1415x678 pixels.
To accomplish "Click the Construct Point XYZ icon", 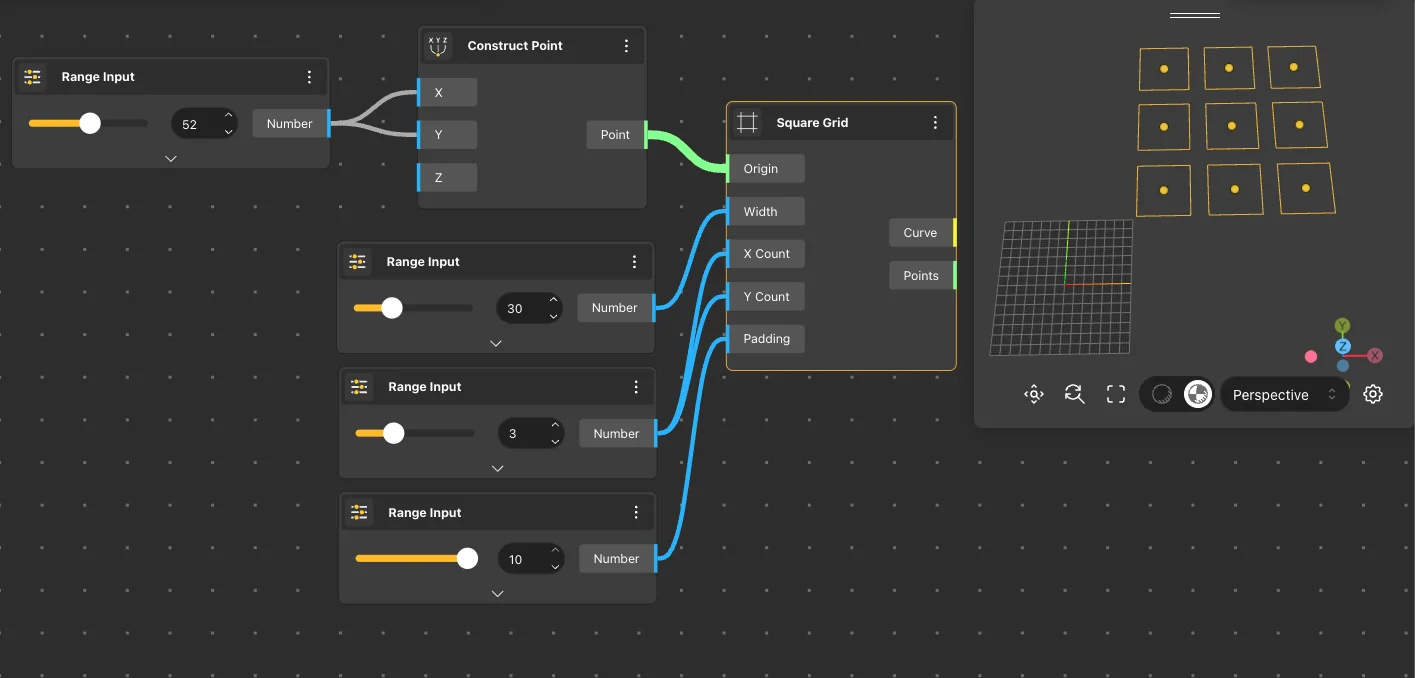I will (x=438, y=46).
